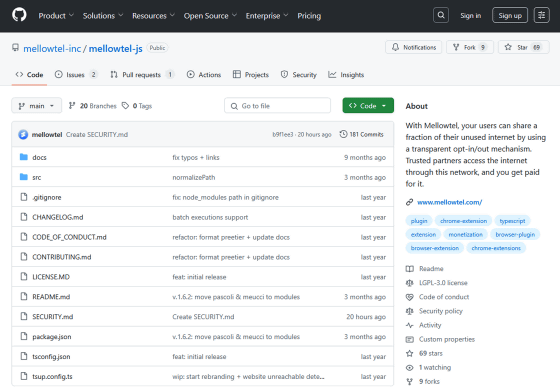Open the header appearance settings icon
Viewport: 560px width, 390px height.
[x=541, y=15]
